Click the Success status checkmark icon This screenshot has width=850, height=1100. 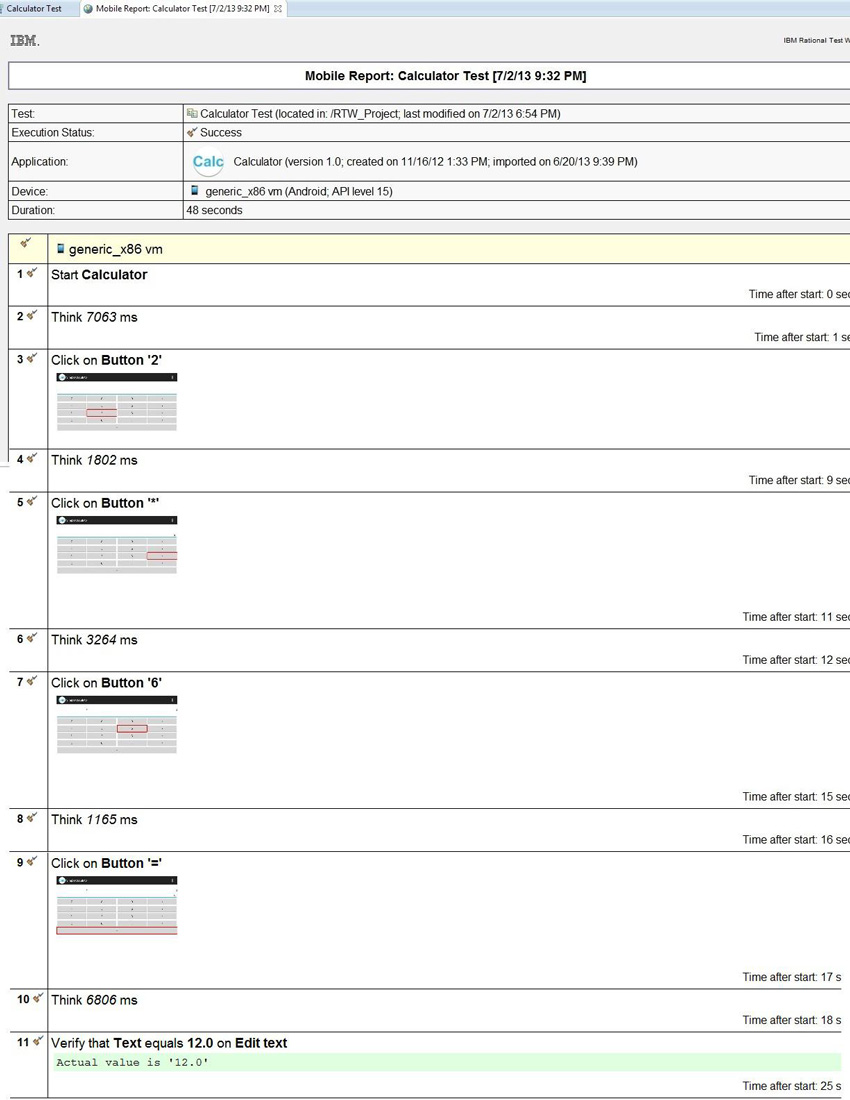(x=192, y=132)
